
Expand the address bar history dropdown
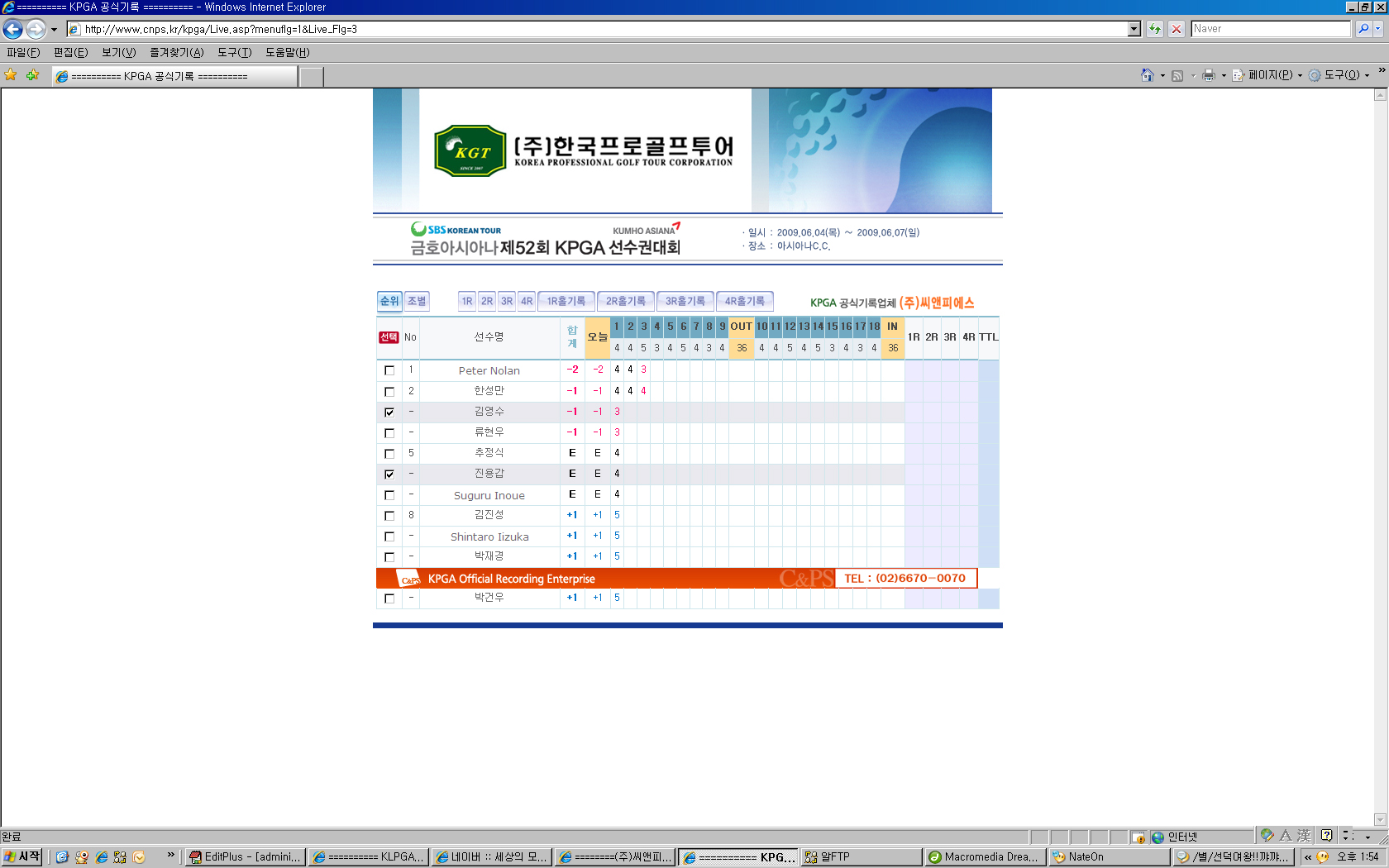tap(1134, 29)
